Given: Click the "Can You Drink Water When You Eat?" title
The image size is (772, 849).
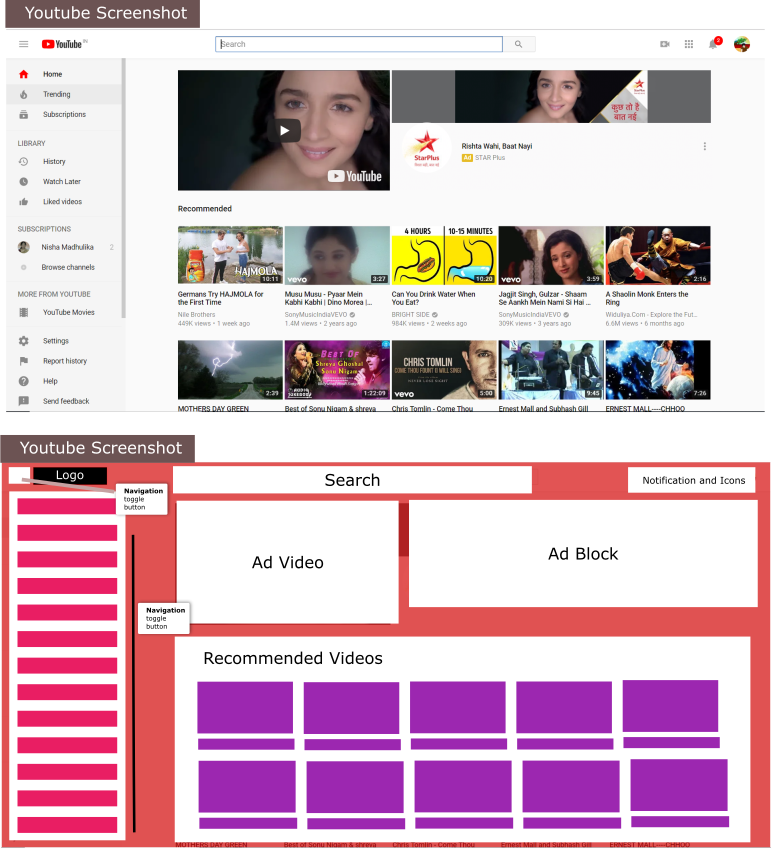Looking at the screenshot, I should (x=433, y=298).
